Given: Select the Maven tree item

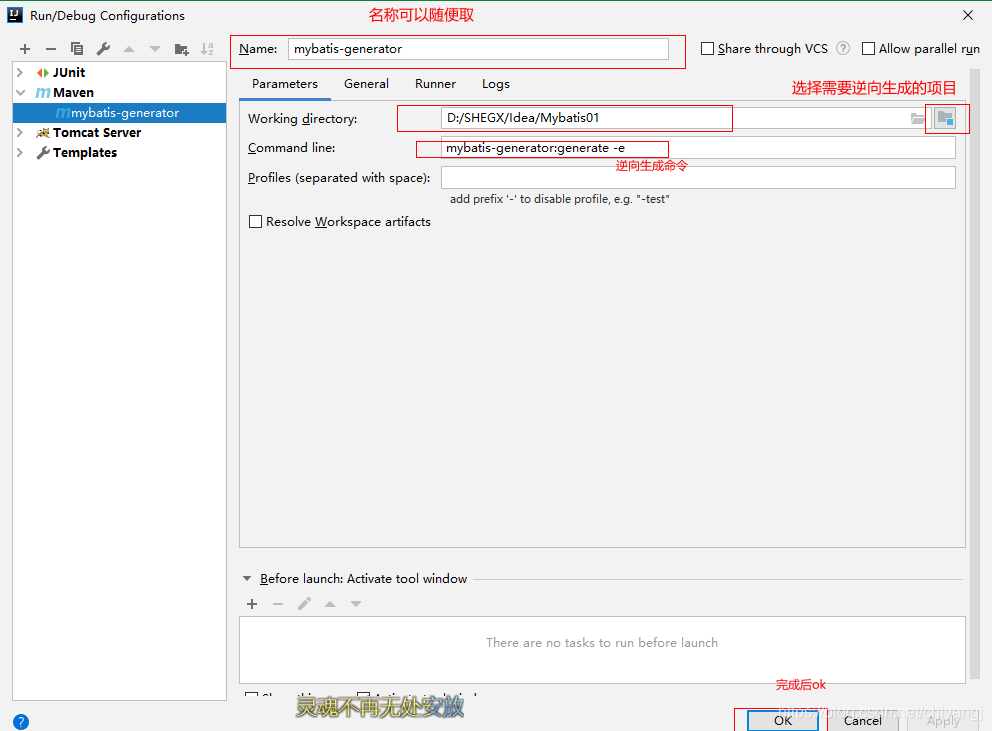Looking at the screenshot, I should [73, 93].
